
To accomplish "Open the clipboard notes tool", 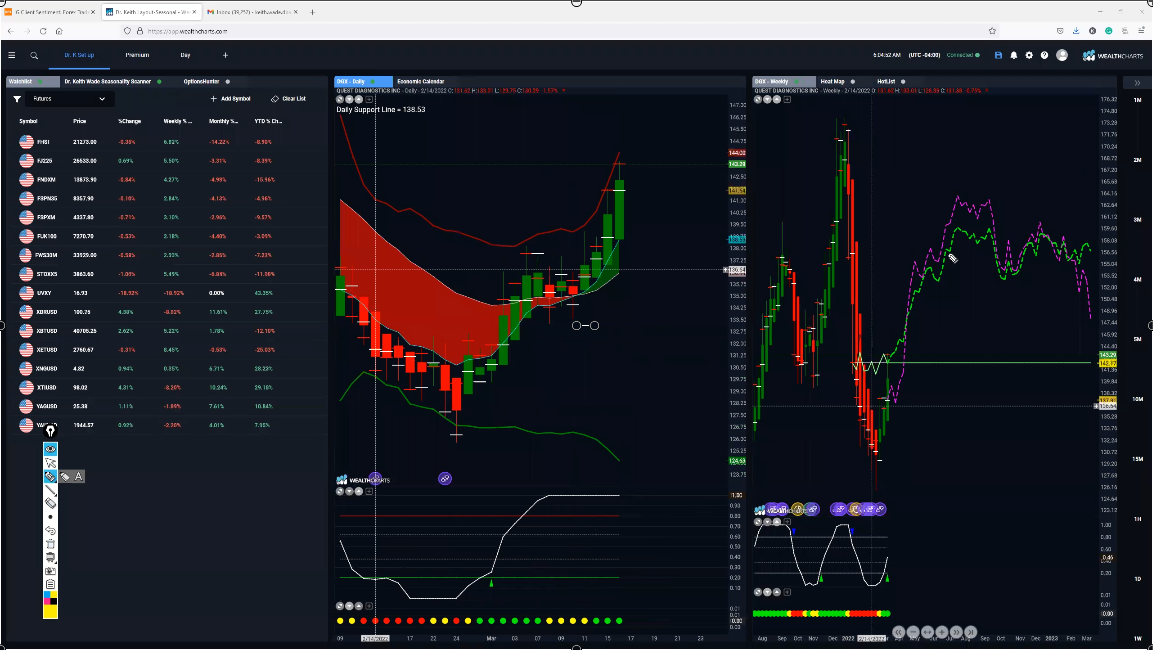I will [x=50, y=584].
